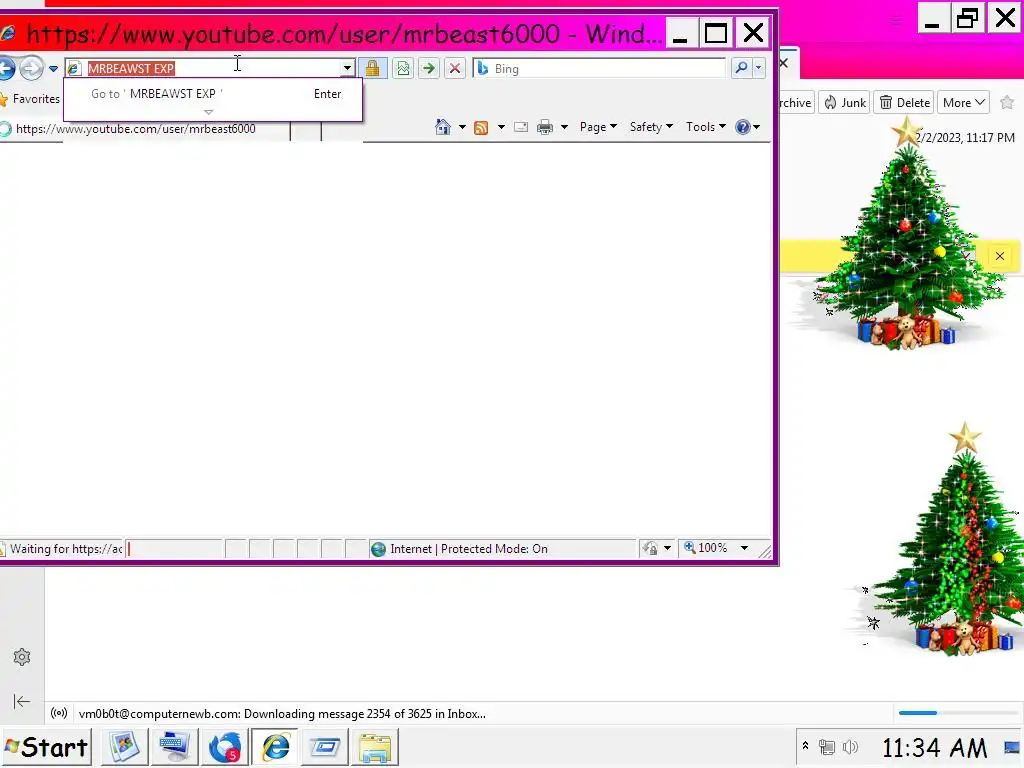Expand Home button dropdown arrow
The image size is (1024, 768).
click(x=462, y=127)
